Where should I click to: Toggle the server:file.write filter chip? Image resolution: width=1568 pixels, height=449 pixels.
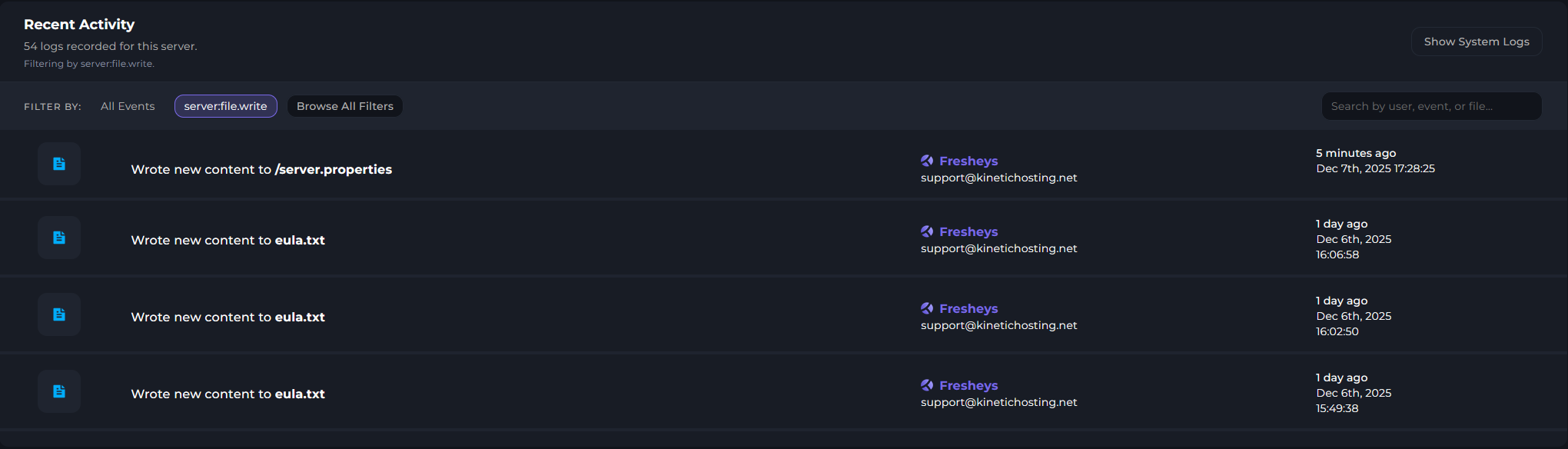tap(225, 106)
